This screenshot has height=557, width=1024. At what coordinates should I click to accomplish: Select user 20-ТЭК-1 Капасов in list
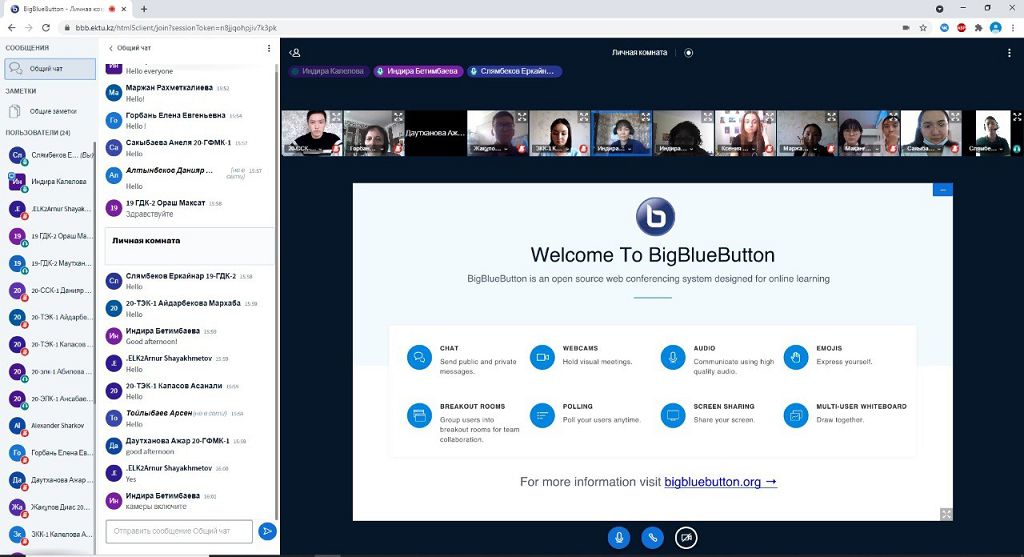50,344
